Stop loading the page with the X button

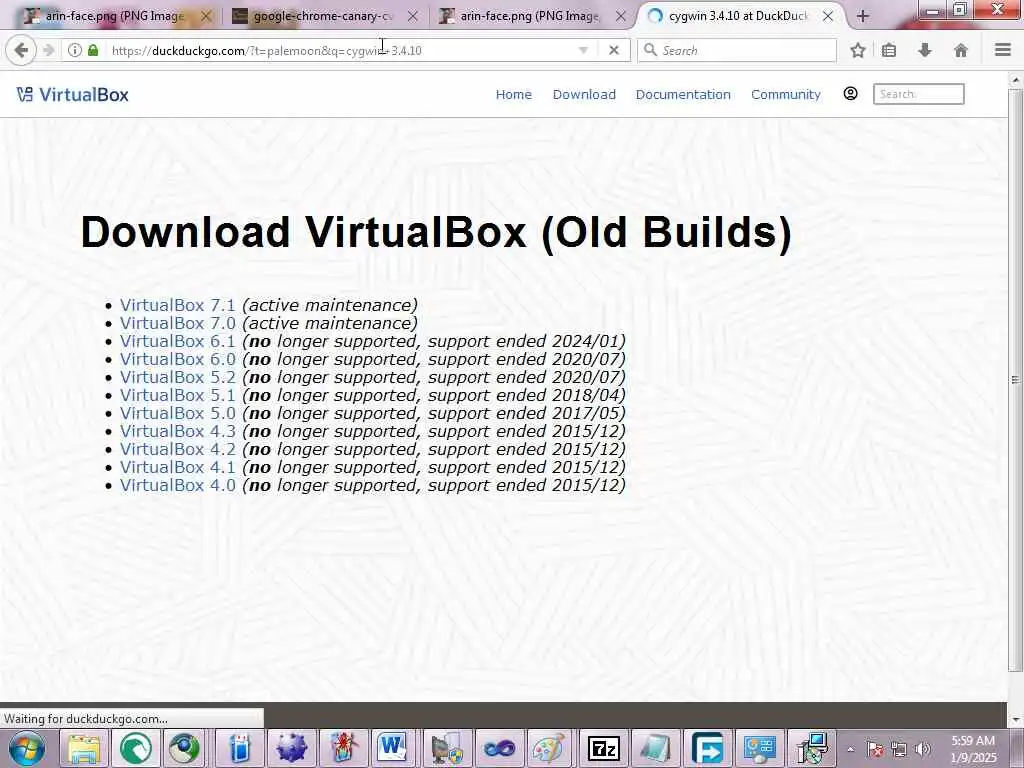coord(614,50)
